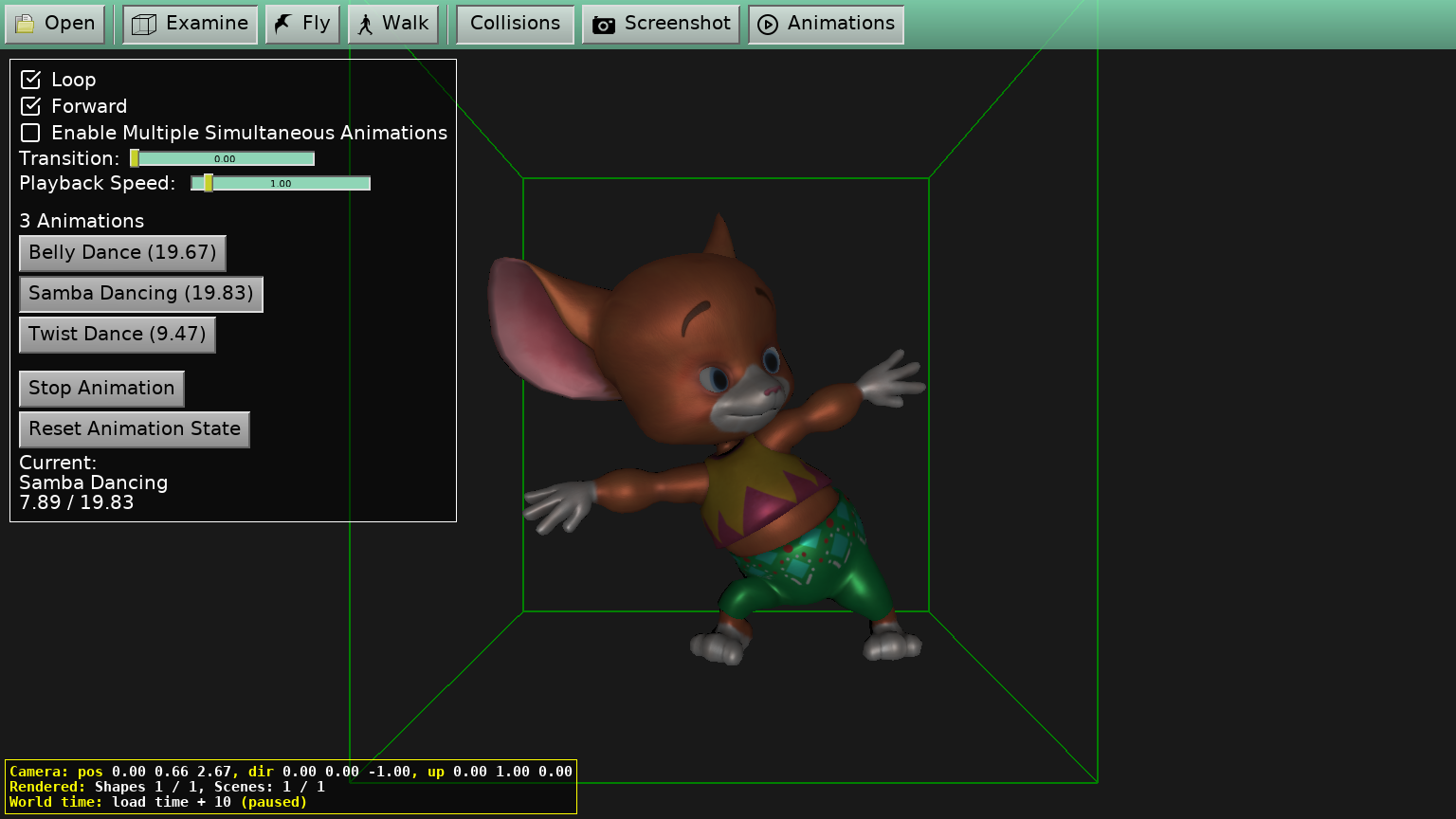Image resolution: width=1456 pixels, height=819 pixels.
Task: Switch to Fly navigation mode
Action: [x=302, y=24]
